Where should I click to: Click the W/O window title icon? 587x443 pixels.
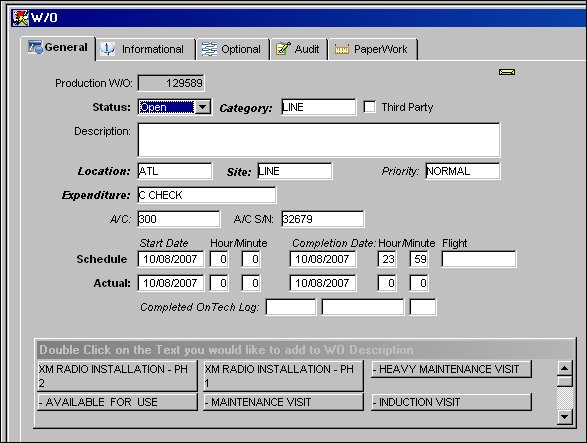[20, 18]
